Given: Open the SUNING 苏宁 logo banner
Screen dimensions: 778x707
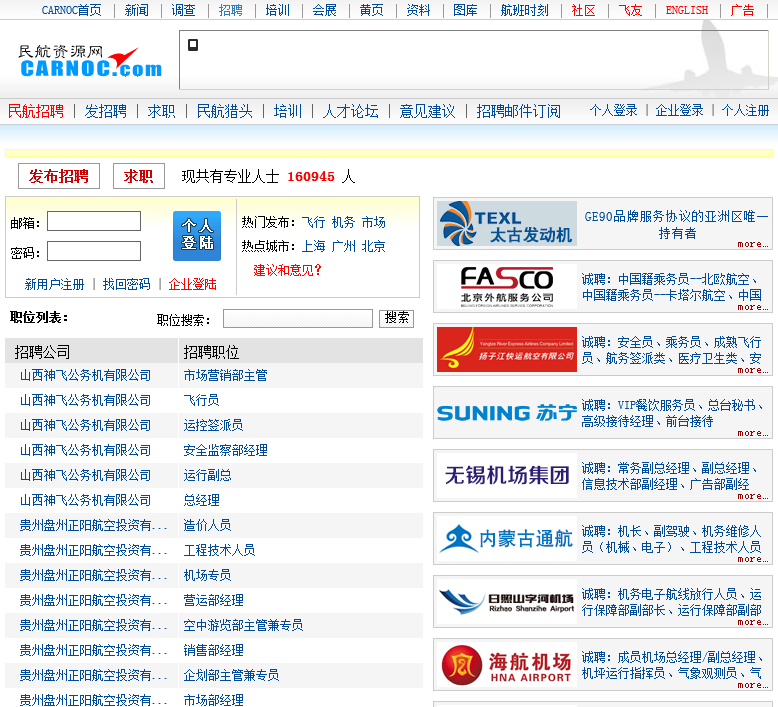Looking at the screenshot, I should coord(507,413).
